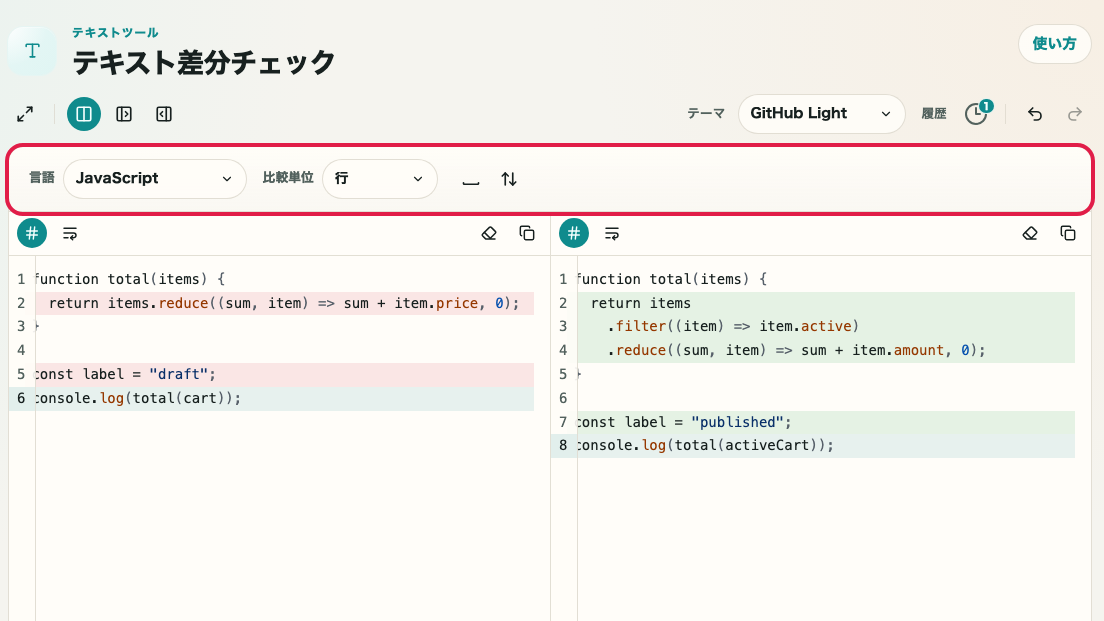The image size is (1104, 621).
Task: Select the split side-by-side layout
Action: [x=84, y=114]
